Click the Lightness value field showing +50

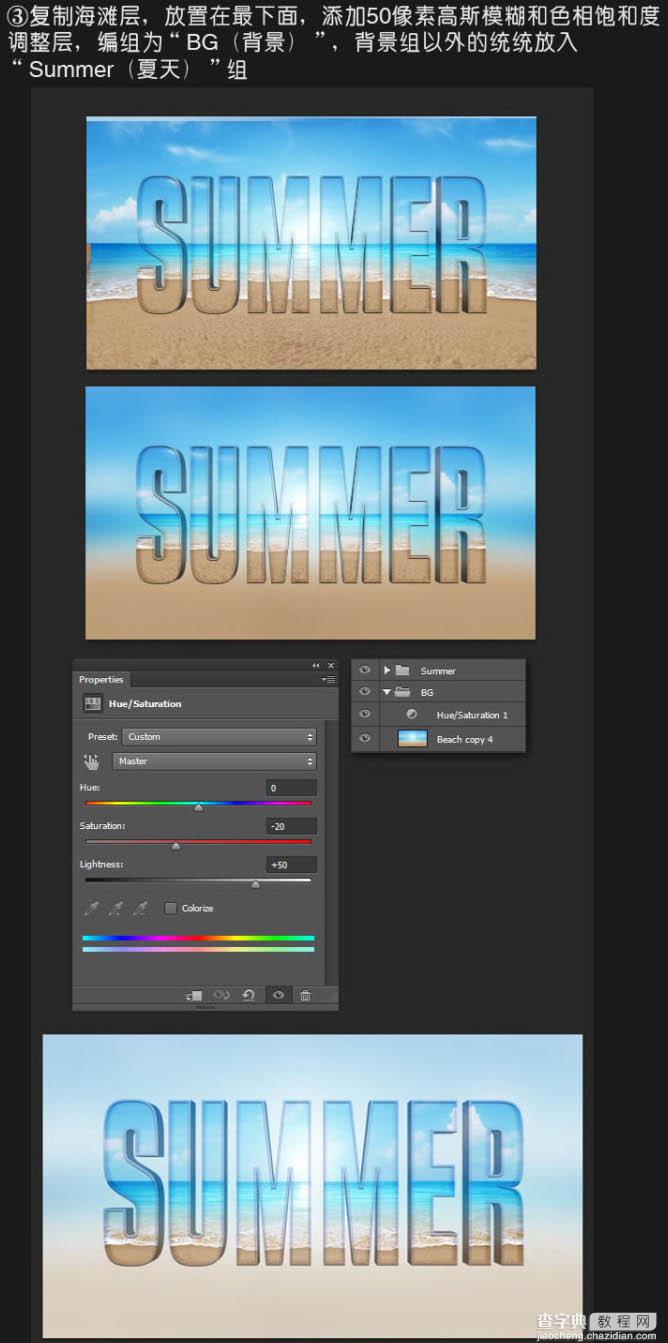pyautogui.click(x=292, y=864)
